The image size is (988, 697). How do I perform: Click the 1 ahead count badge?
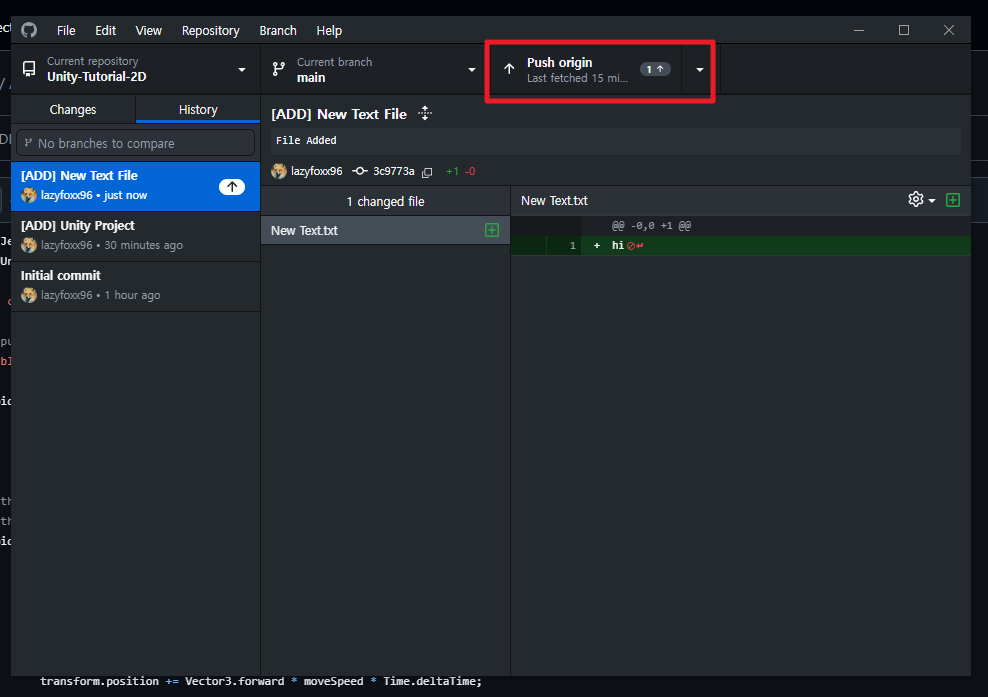pos(655,69)
